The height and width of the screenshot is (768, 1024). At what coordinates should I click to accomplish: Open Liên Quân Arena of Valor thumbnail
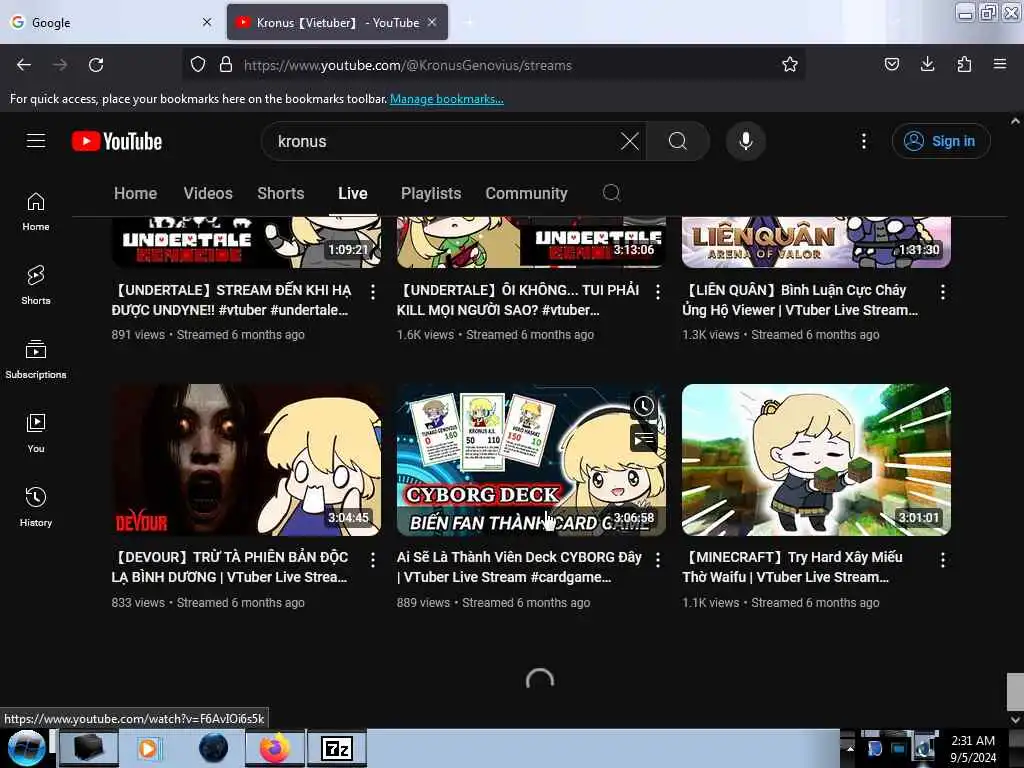click(816, 242)
